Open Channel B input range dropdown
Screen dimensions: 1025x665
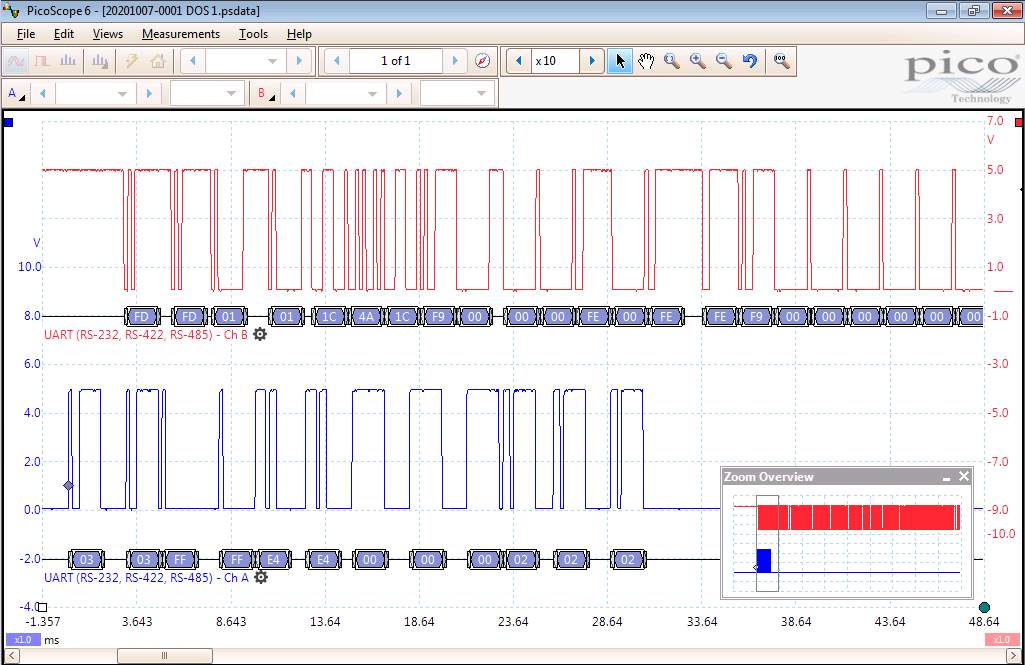click(345, 94)
